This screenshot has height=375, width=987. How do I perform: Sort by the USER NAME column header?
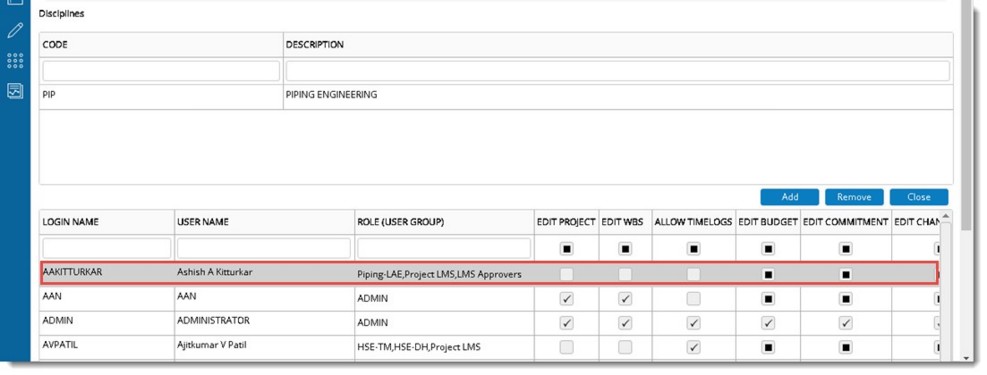[x=264, y=222]
